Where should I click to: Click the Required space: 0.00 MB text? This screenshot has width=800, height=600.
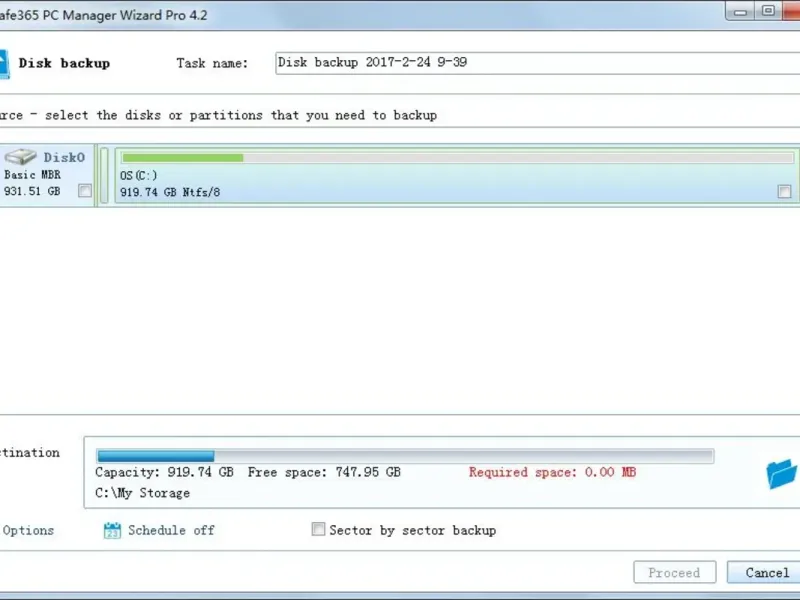[553, 472]
